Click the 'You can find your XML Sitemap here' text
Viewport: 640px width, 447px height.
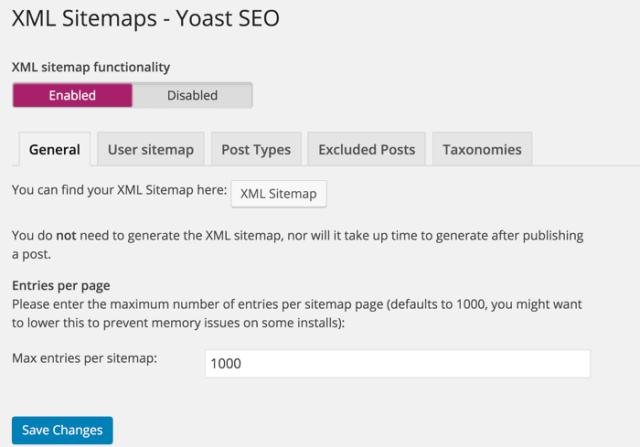click(x=118, y=188)
